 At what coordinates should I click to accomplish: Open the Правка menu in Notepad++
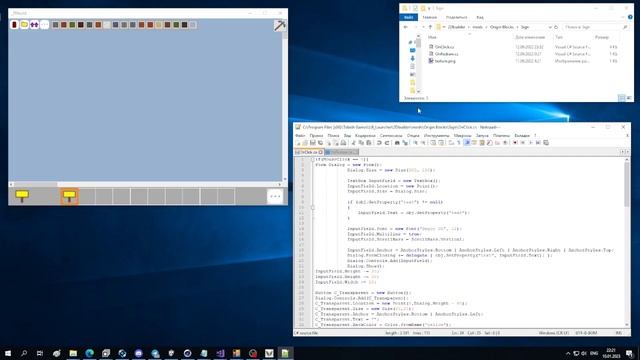pos(316,136)
